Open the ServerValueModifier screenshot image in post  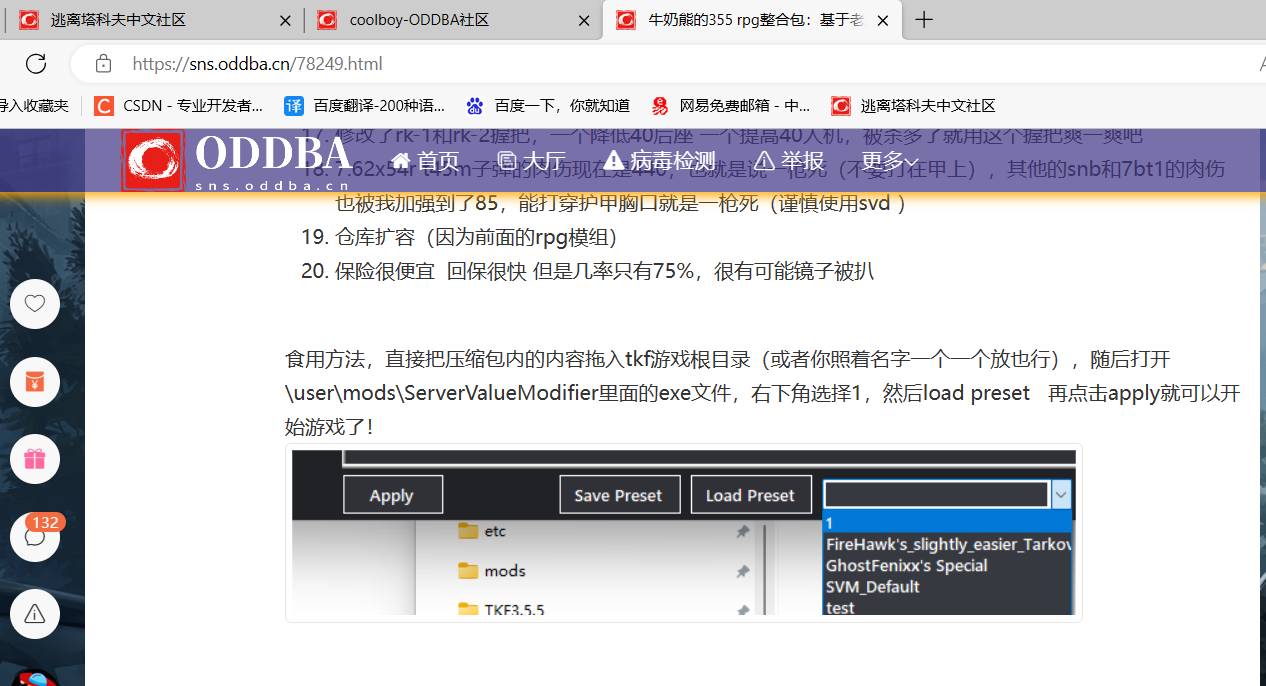pyautogui.click(x=683, y=533)
